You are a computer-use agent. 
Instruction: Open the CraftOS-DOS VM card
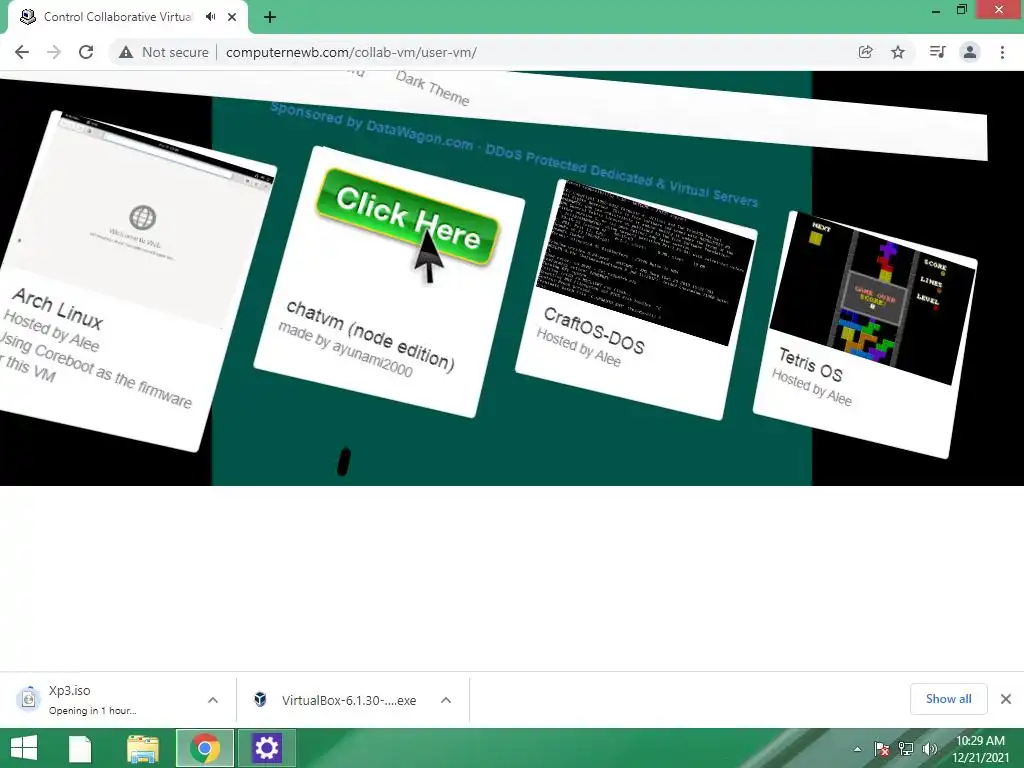click(637, 300)
